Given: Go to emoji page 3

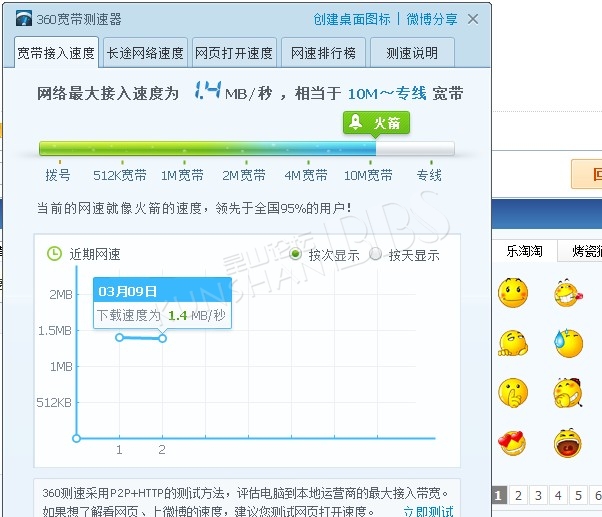Looking at the screenshot, I should click(x=538, y=495).
